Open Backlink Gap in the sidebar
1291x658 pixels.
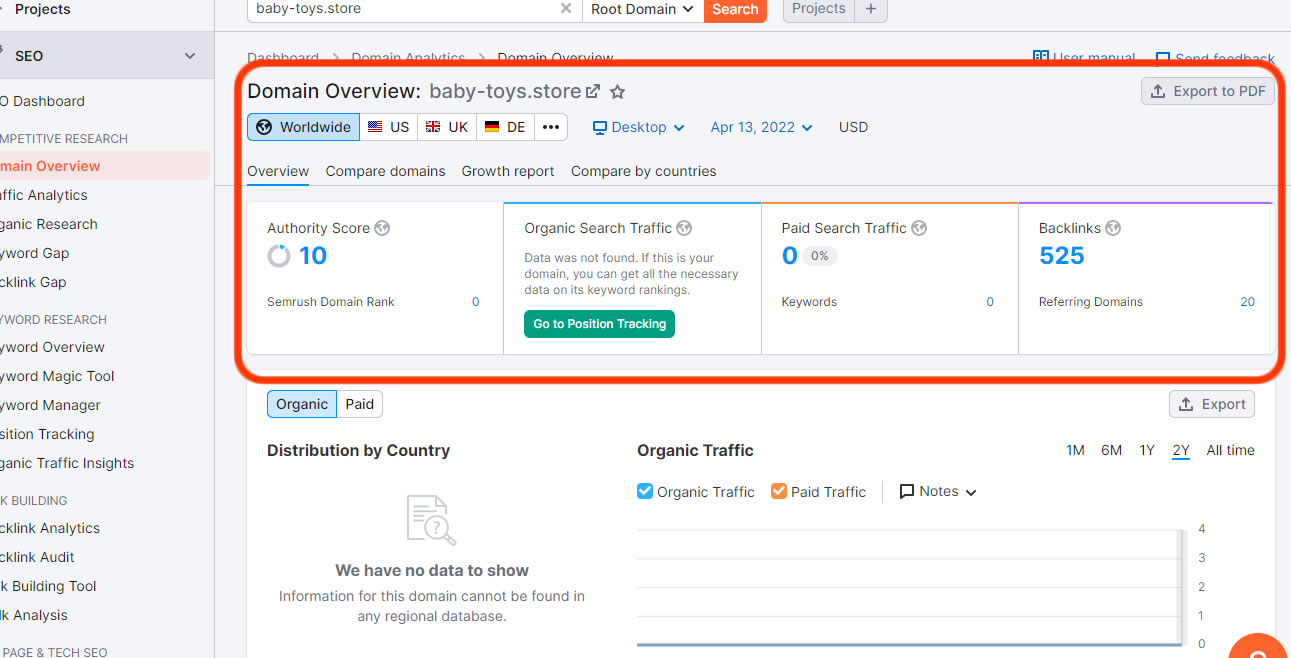33,282
